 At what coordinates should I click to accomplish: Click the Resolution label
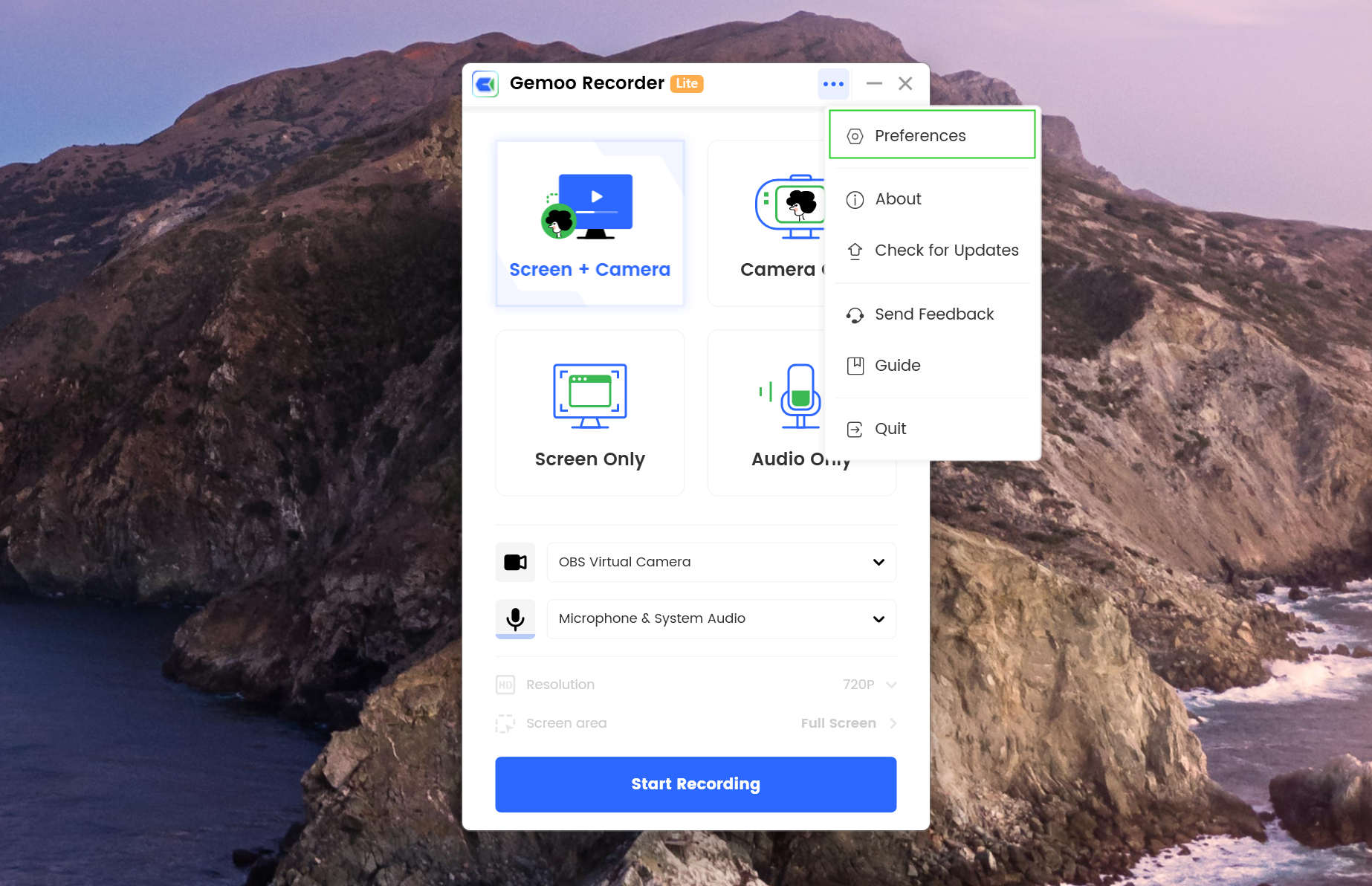coord(560,685)
